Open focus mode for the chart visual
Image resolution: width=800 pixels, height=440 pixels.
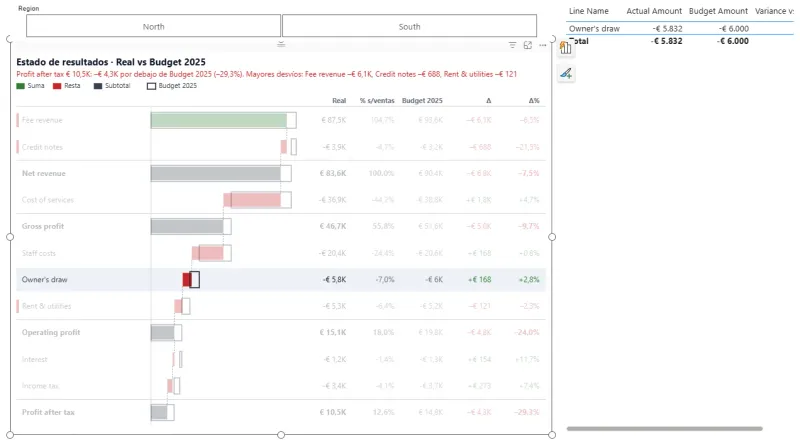click(x=528, y=45)
